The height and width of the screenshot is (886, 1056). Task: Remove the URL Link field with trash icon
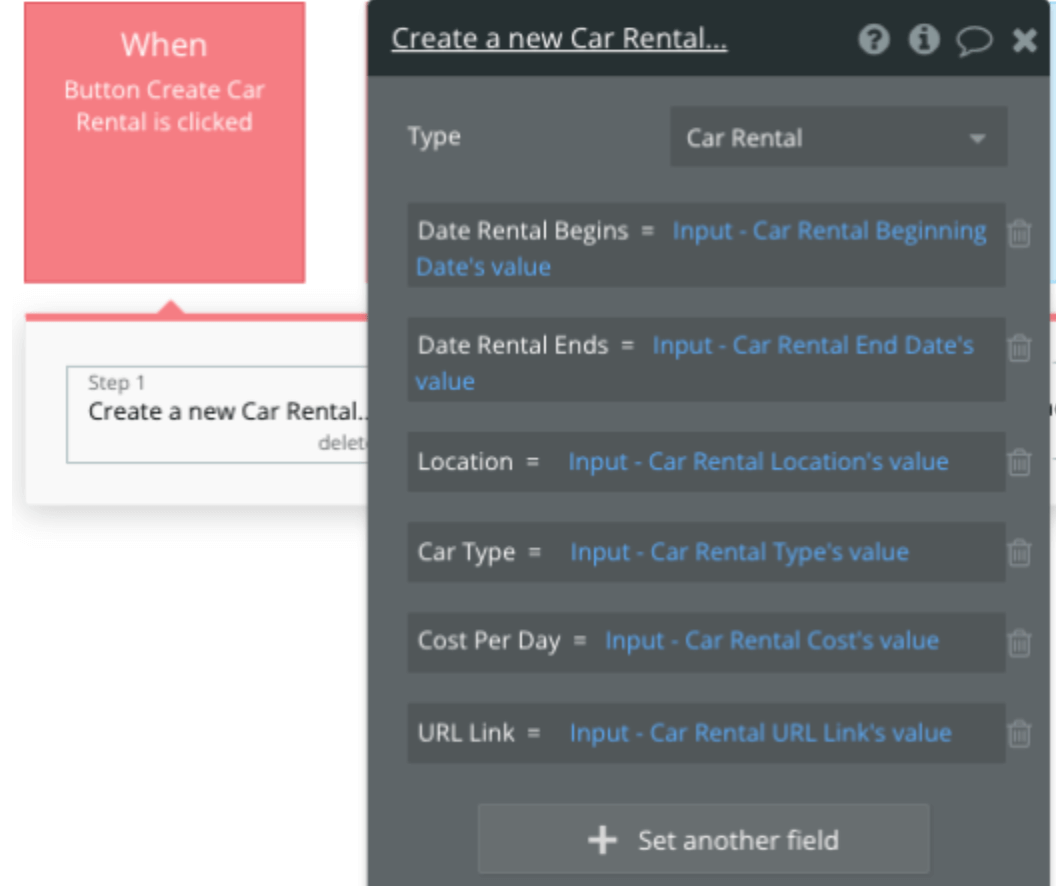[x=1021, y=732]
